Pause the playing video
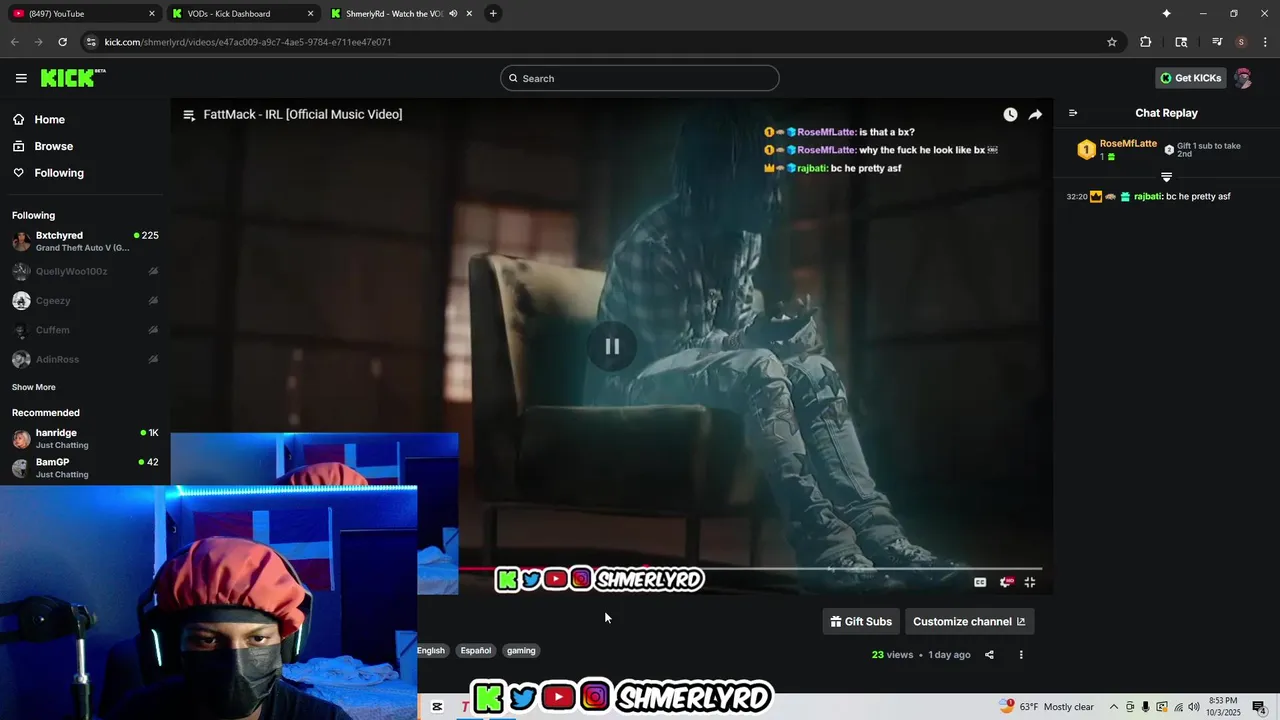 point(612,347)
